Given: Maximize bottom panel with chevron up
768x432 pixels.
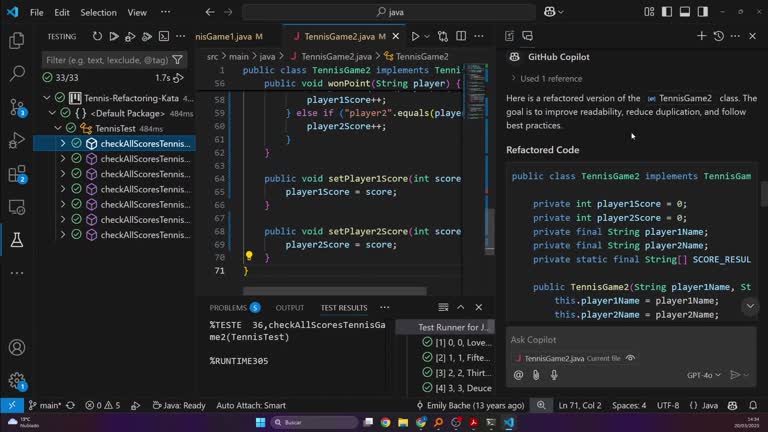Looking at the screenshot, I should click(x=461, y=307).
